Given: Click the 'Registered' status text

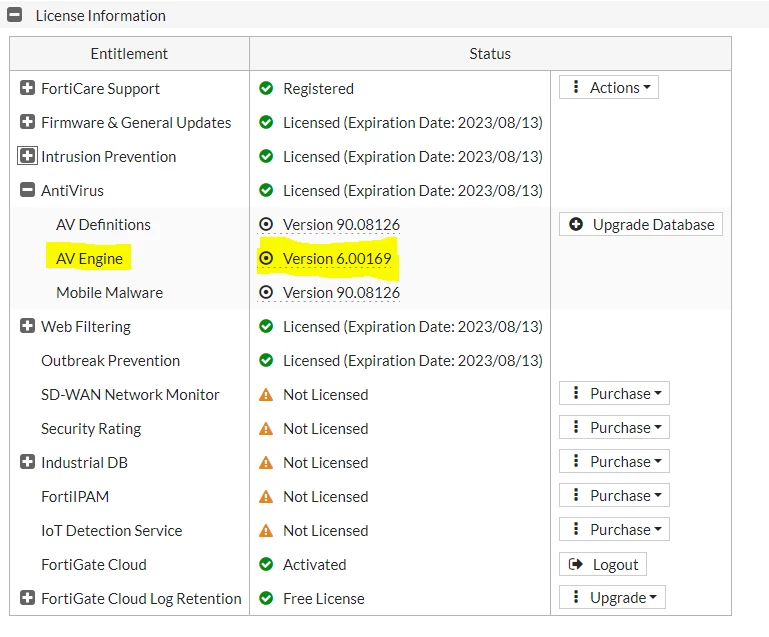Looking at the screenshot, I should (x=318, y=89).
